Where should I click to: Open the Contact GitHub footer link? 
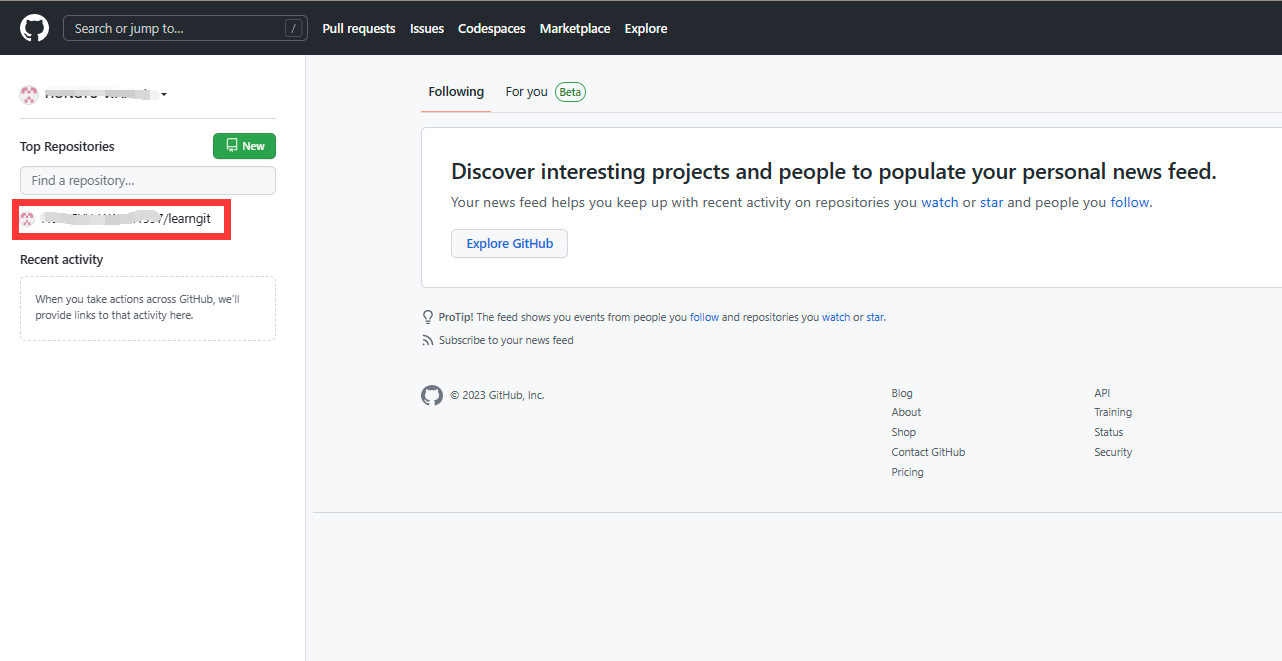[x=929, y=452]
